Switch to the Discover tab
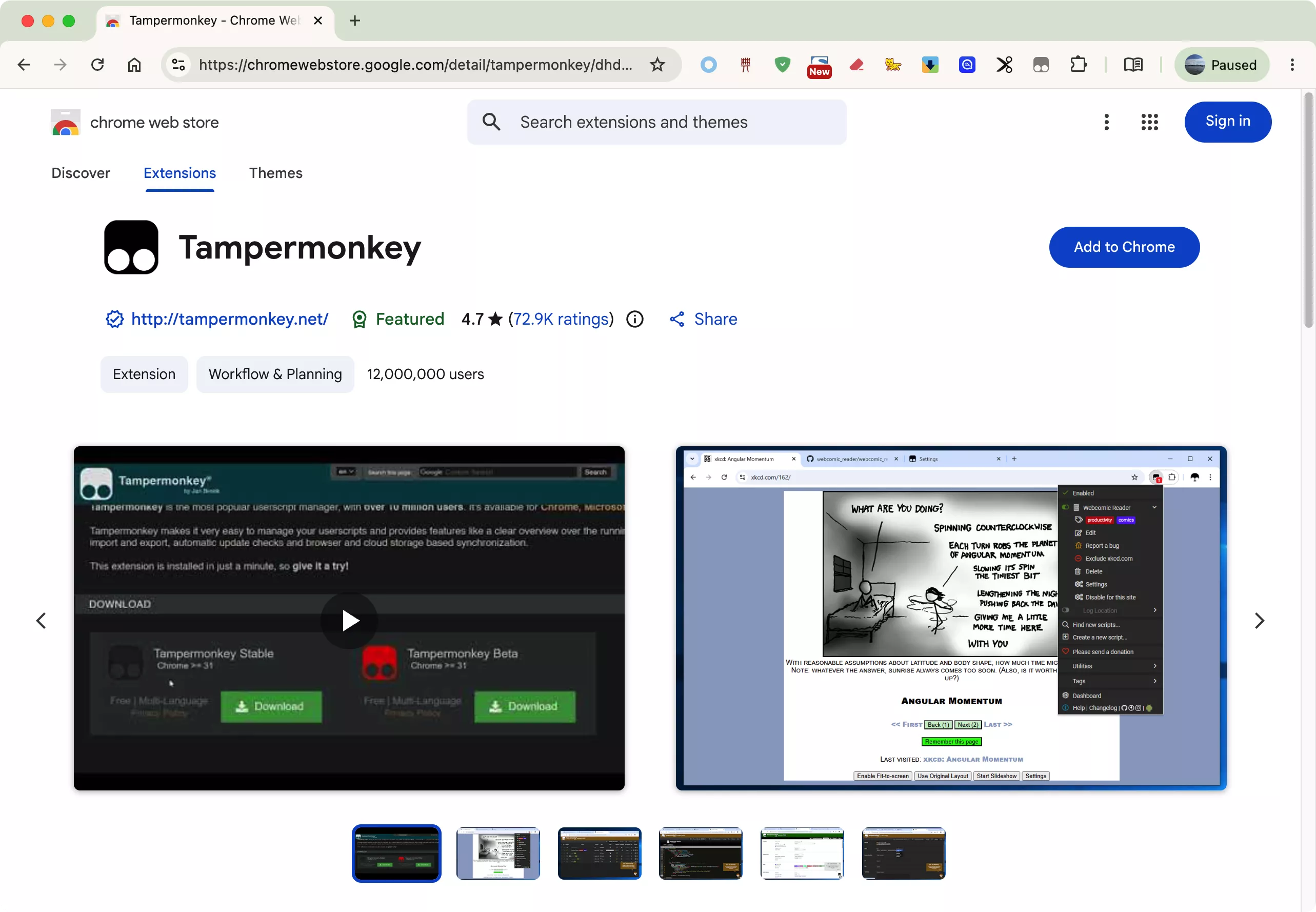The height and width of the screenshot is (912, 1316). [81, 173]
